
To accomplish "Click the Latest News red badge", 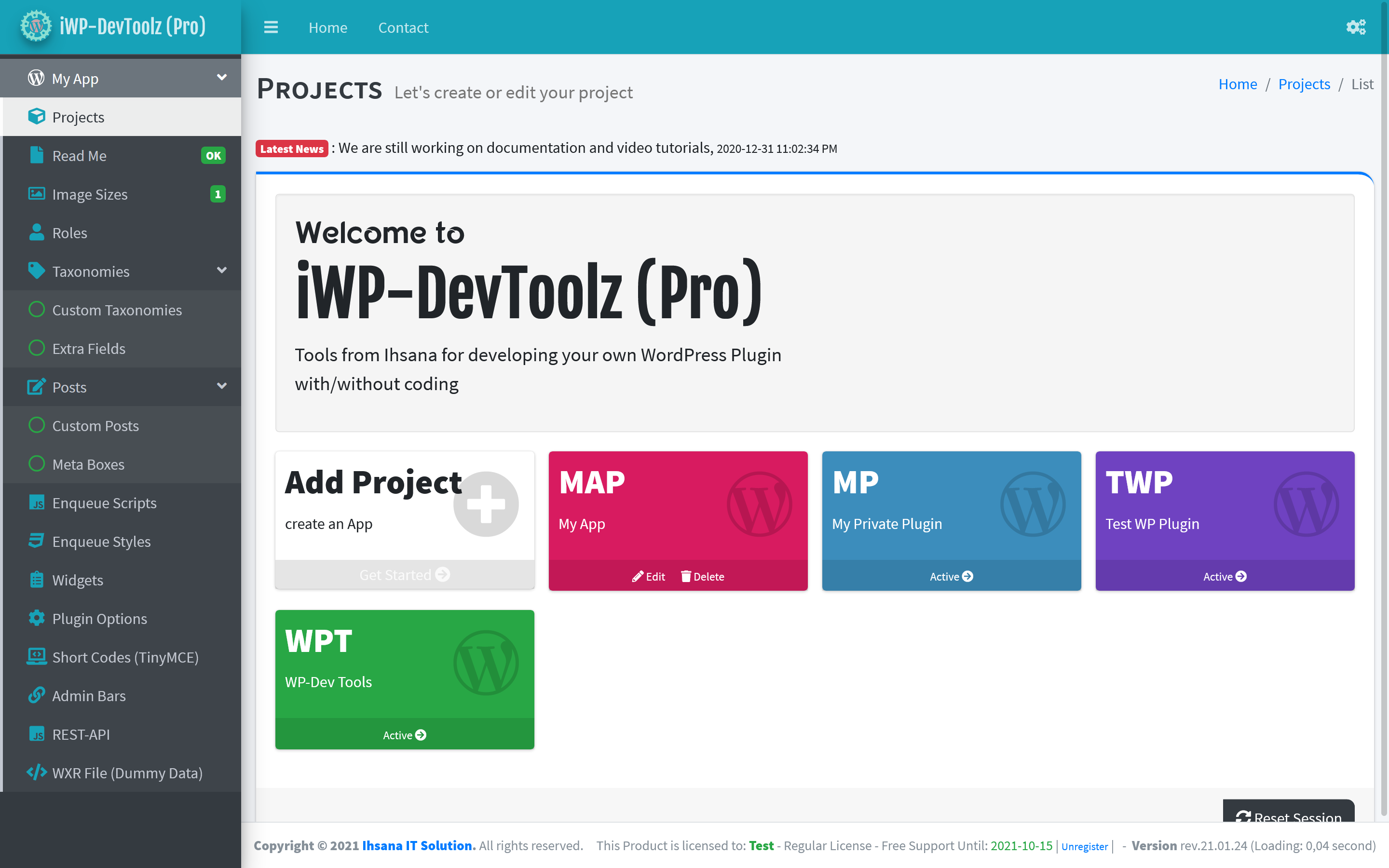I will click(292, 149).
